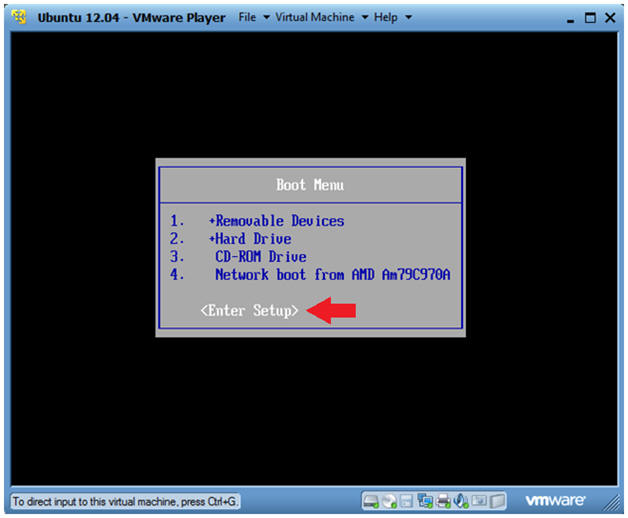Screen dimensions: 628x518
Task: Minimize the VMware Player window
Action: point(570,19)
